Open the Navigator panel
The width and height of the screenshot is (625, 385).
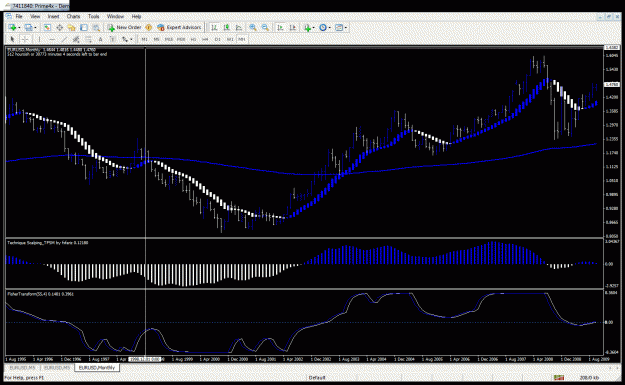[71, 28]
